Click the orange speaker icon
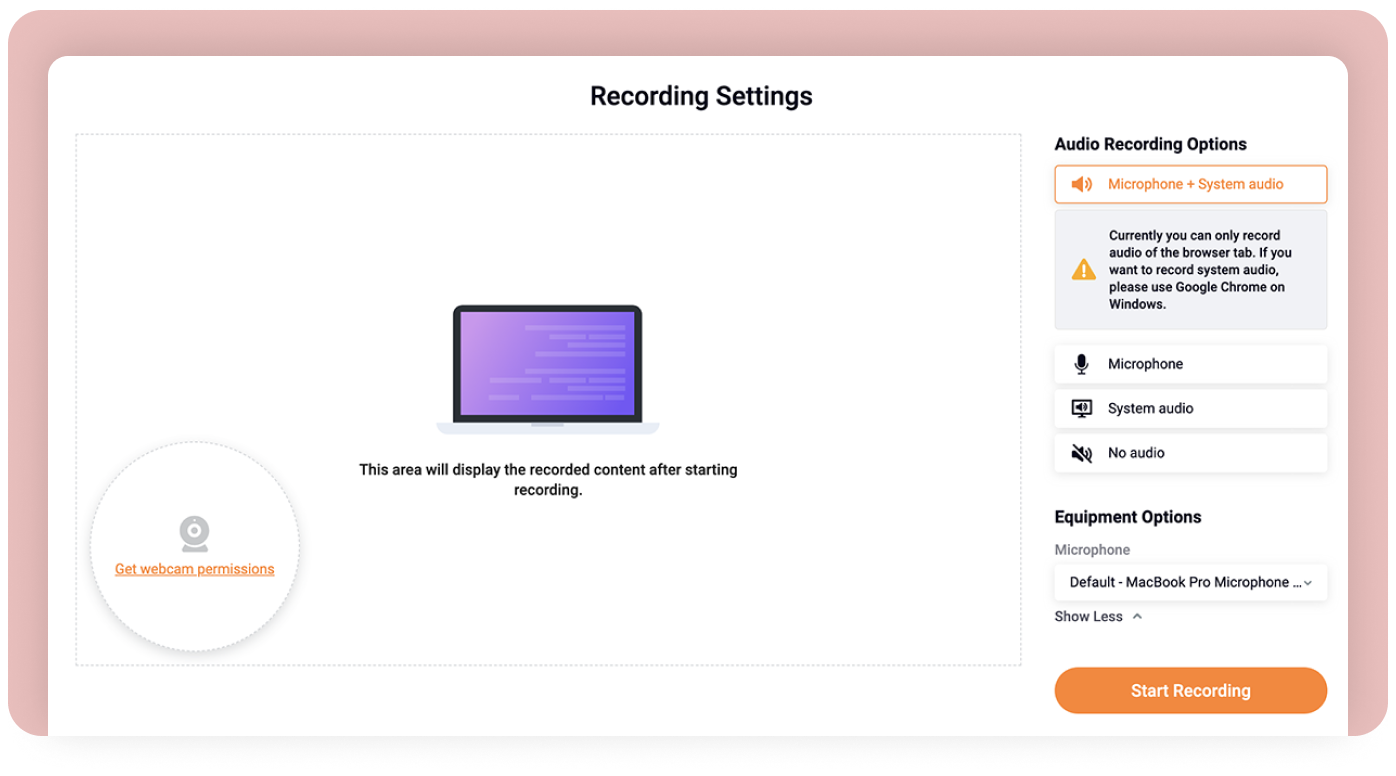The width and height of the screenshot is (1396, 776). coord(1082,184)
